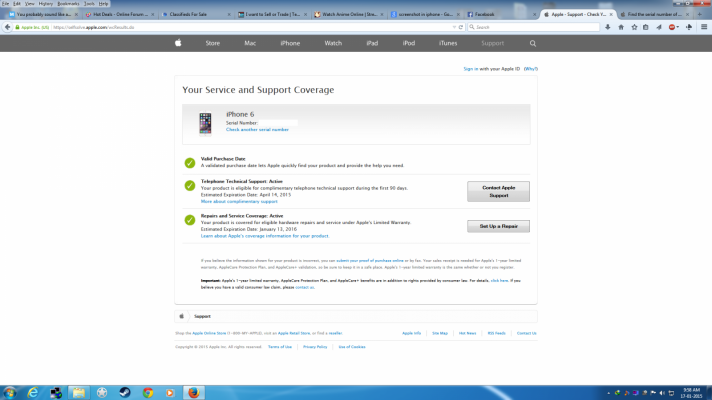Open the URL history dropdown arrow
This screenshot has height=400, width=712.
click(x=454, y=27)
